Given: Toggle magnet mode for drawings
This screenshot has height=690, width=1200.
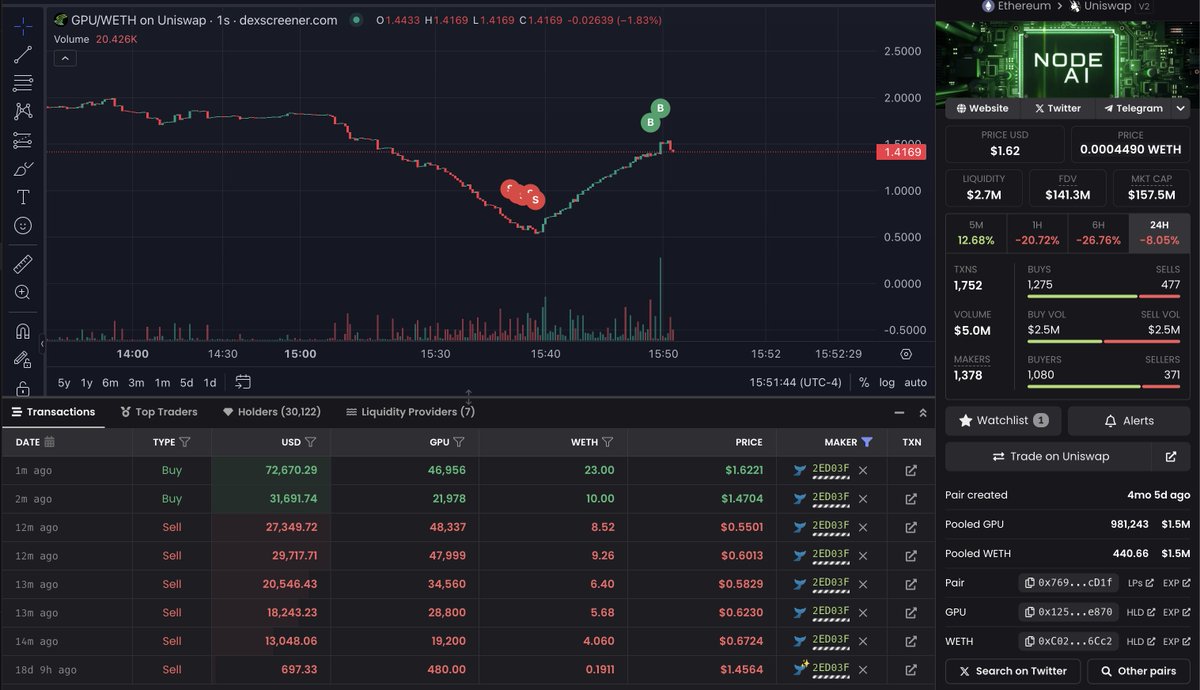Looking at the screenshot, I should click(22, 331).
